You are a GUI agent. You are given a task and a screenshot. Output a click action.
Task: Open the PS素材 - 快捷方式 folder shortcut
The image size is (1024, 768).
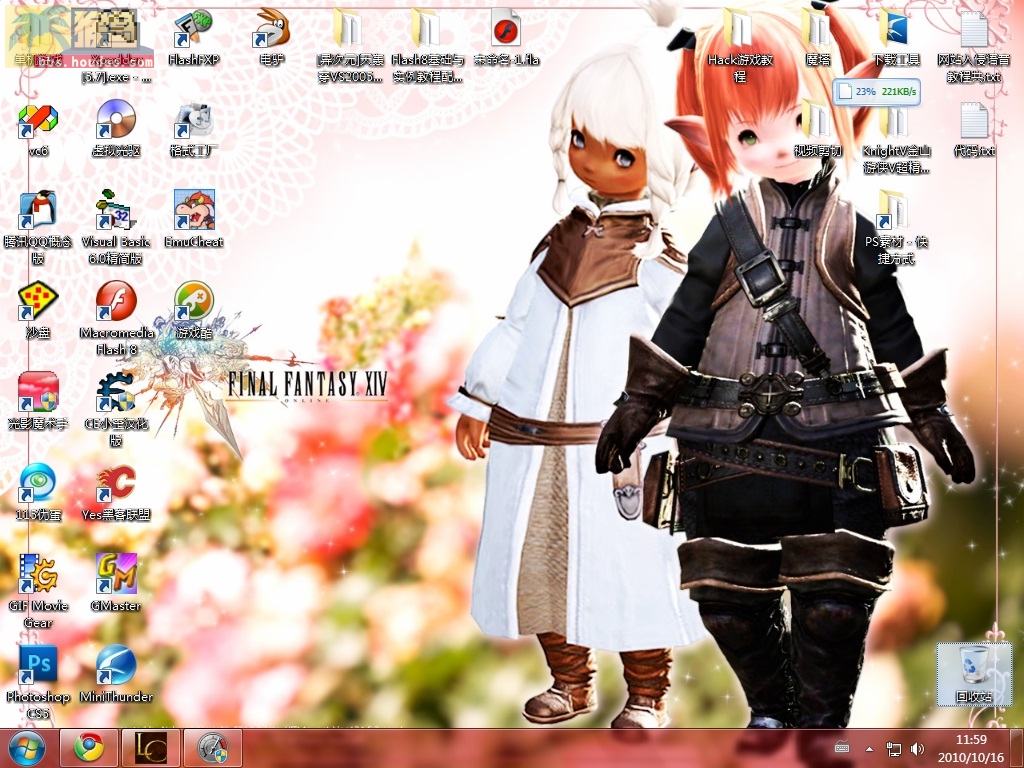[x=896, y=229]
